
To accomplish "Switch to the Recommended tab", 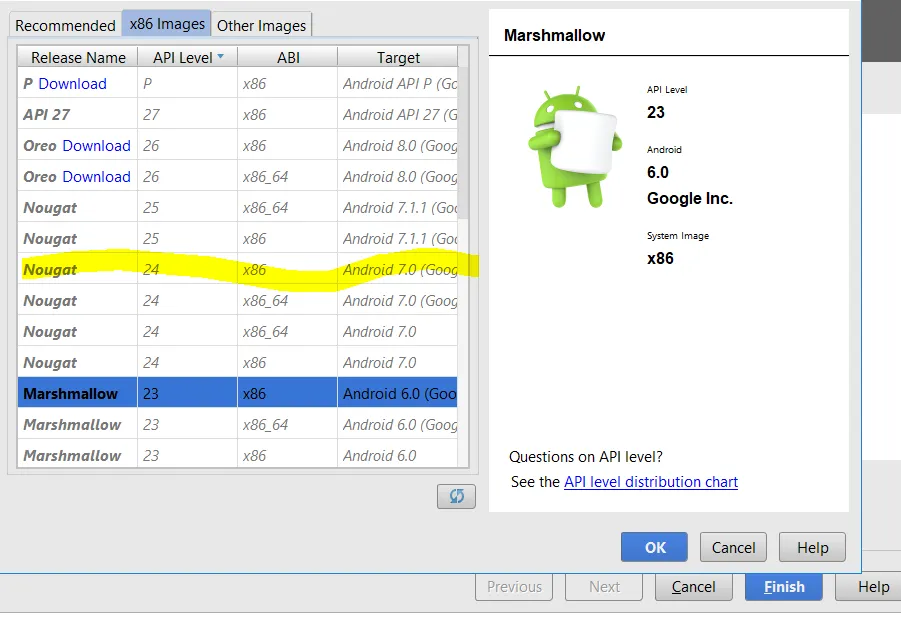I will [65, 25].
